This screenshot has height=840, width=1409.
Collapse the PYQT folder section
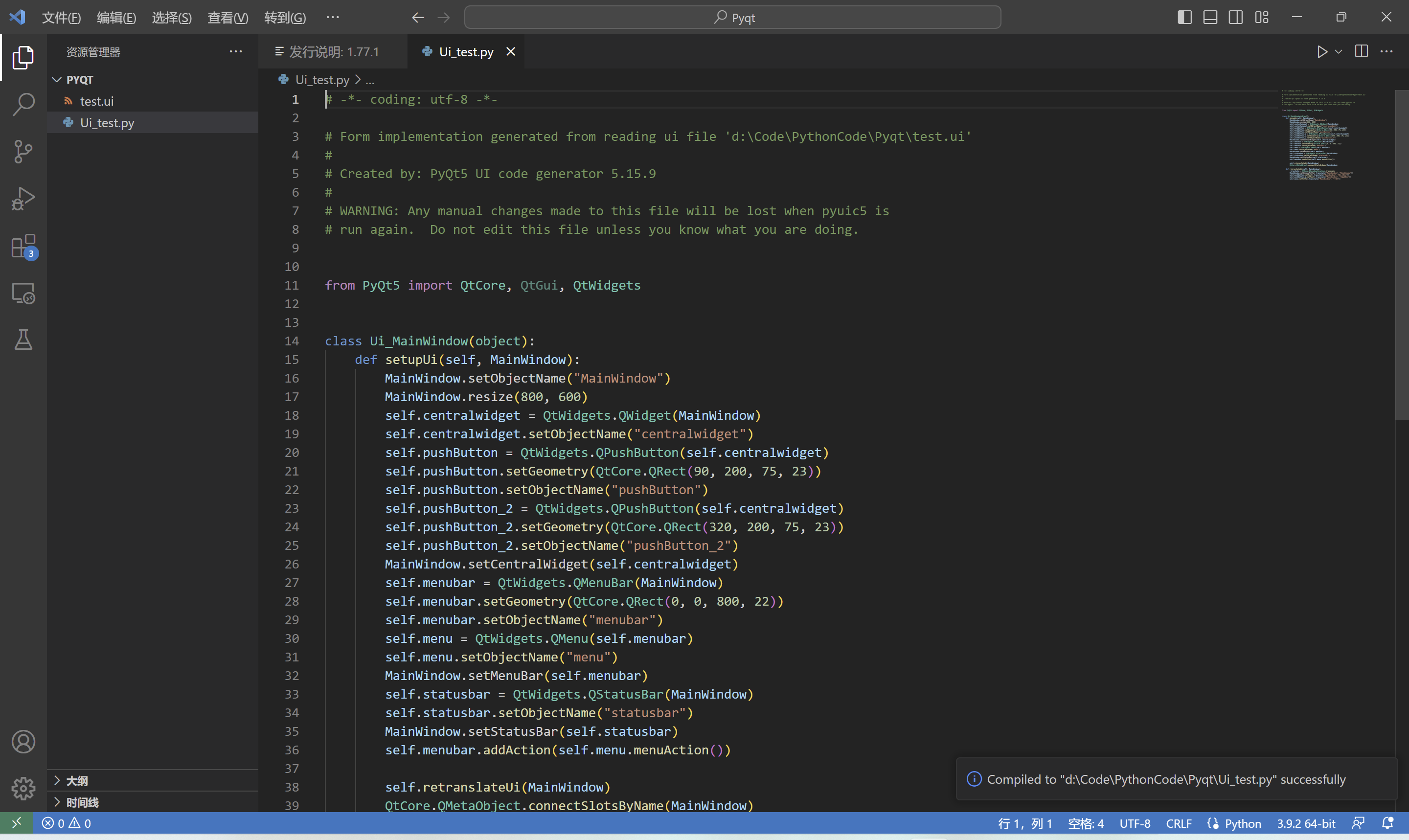153,79
